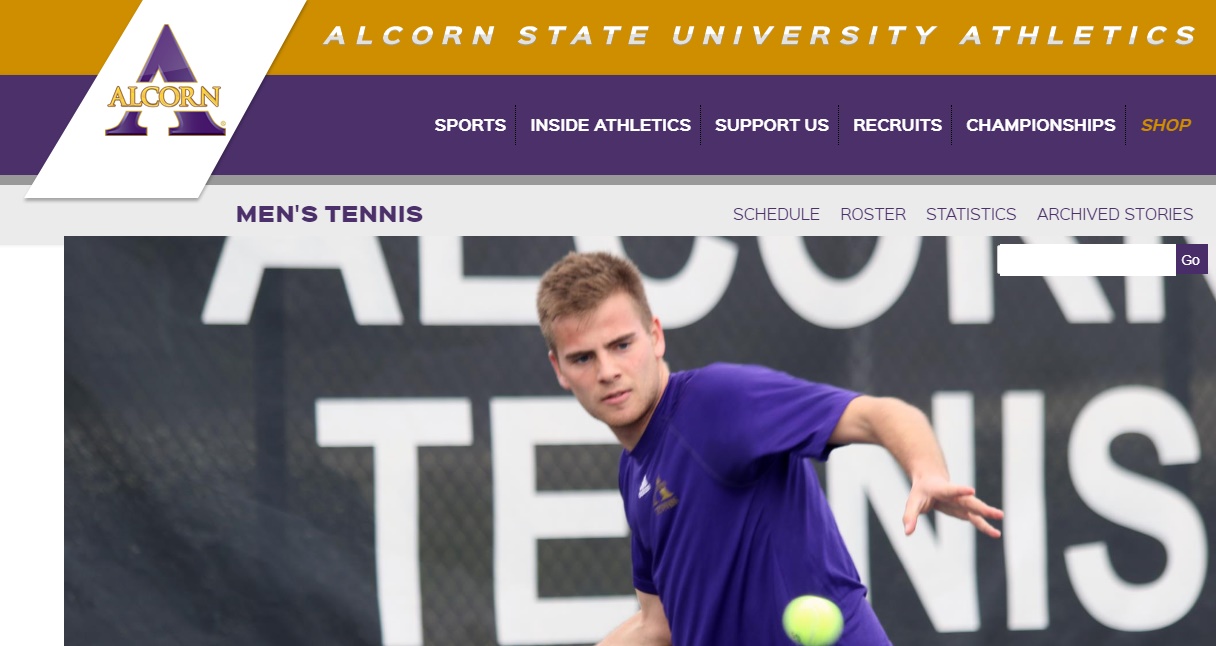The height and width of the screenshot is (646, 1216).
Task: Click the Go search button
Action: pyautogui.click(x=1191, y=260)
